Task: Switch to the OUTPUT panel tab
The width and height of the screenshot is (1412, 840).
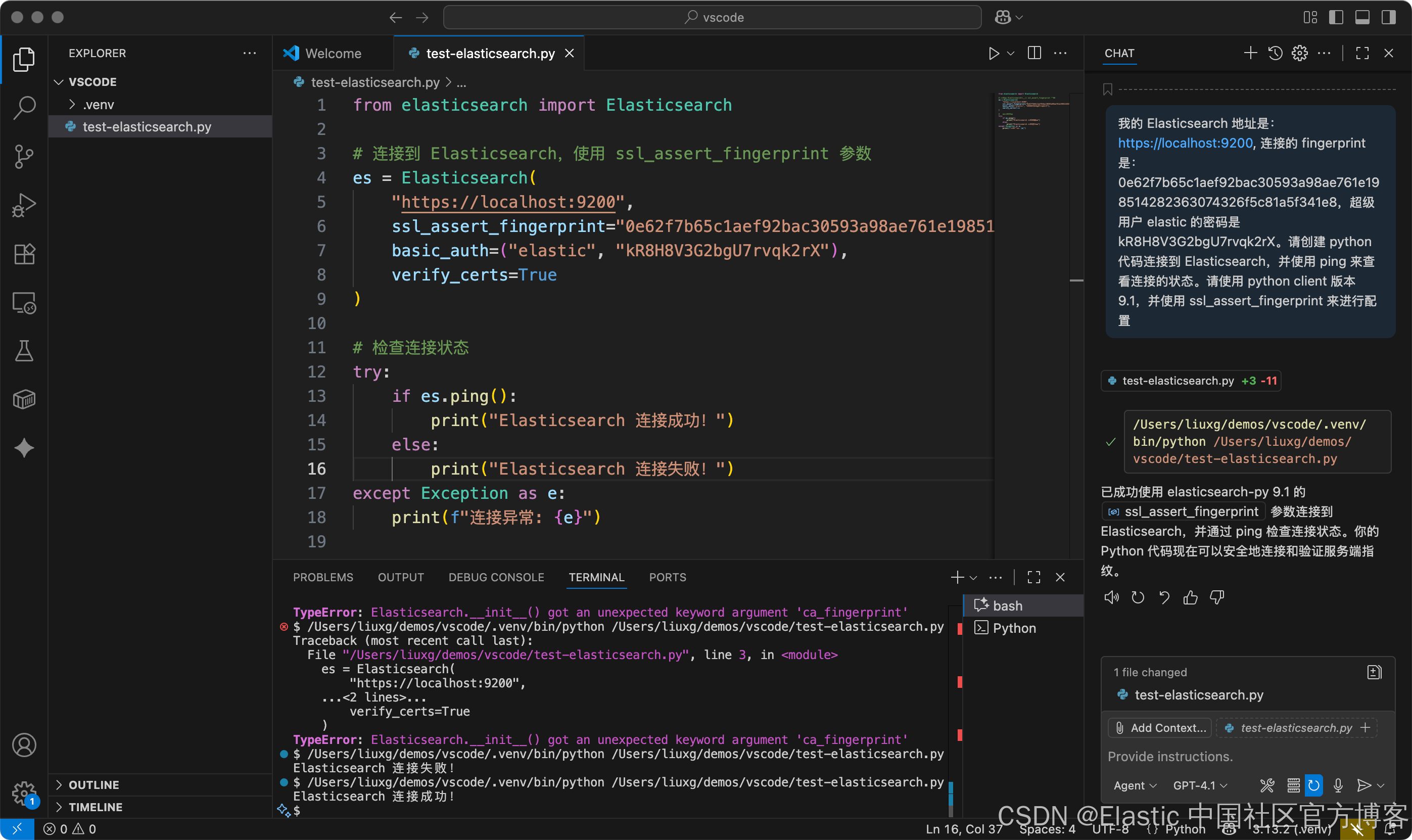Action: click(401, 577)
